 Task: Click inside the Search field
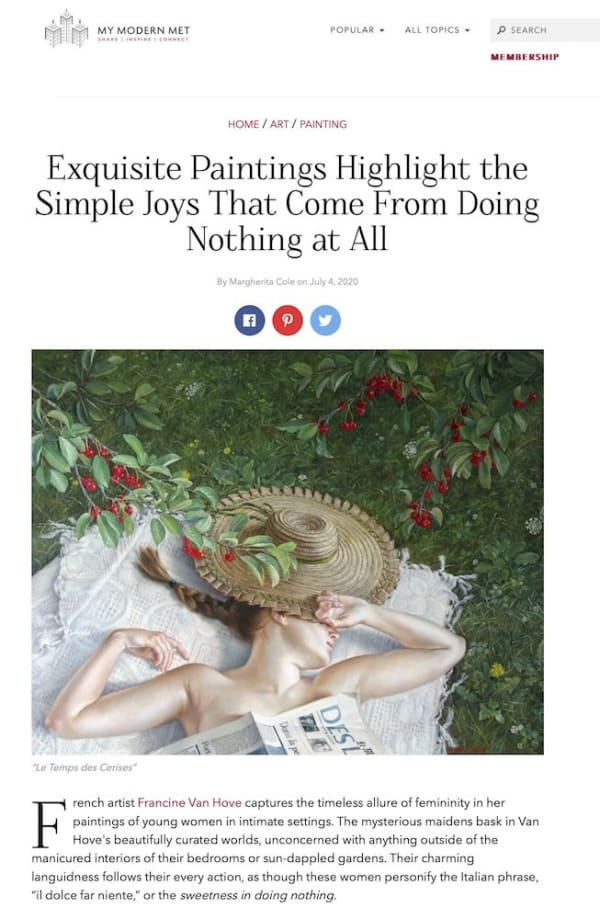tap(545, 30)
